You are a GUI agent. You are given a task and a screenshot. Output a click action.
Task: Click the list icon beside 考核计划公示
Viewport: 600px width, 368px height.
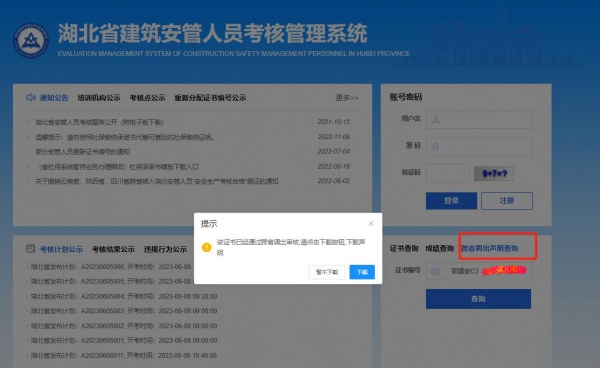(31, 249)
